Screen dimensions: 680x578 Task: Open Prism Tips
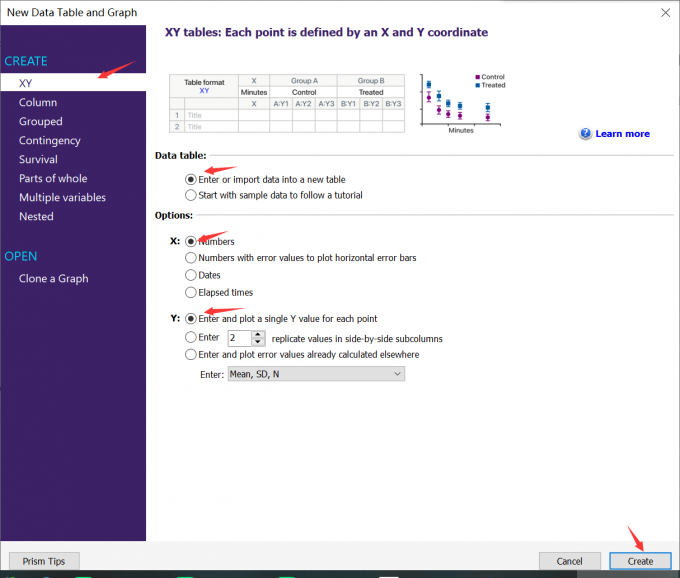click(44, 561)
